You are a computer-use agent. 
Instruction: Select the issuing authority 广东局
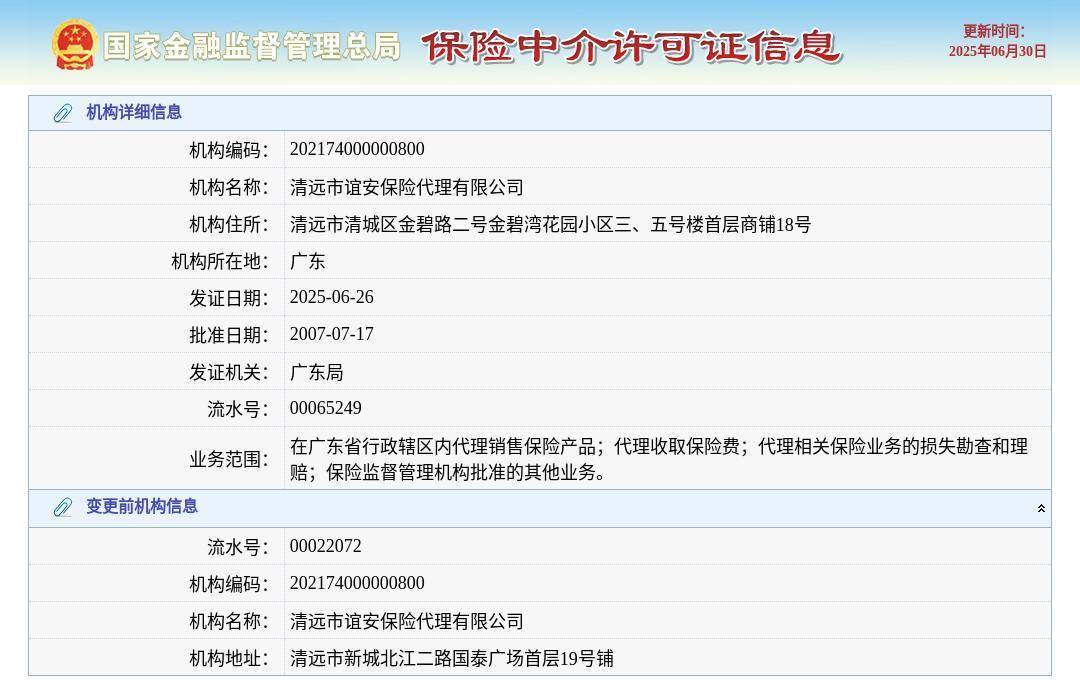point(316,372)
